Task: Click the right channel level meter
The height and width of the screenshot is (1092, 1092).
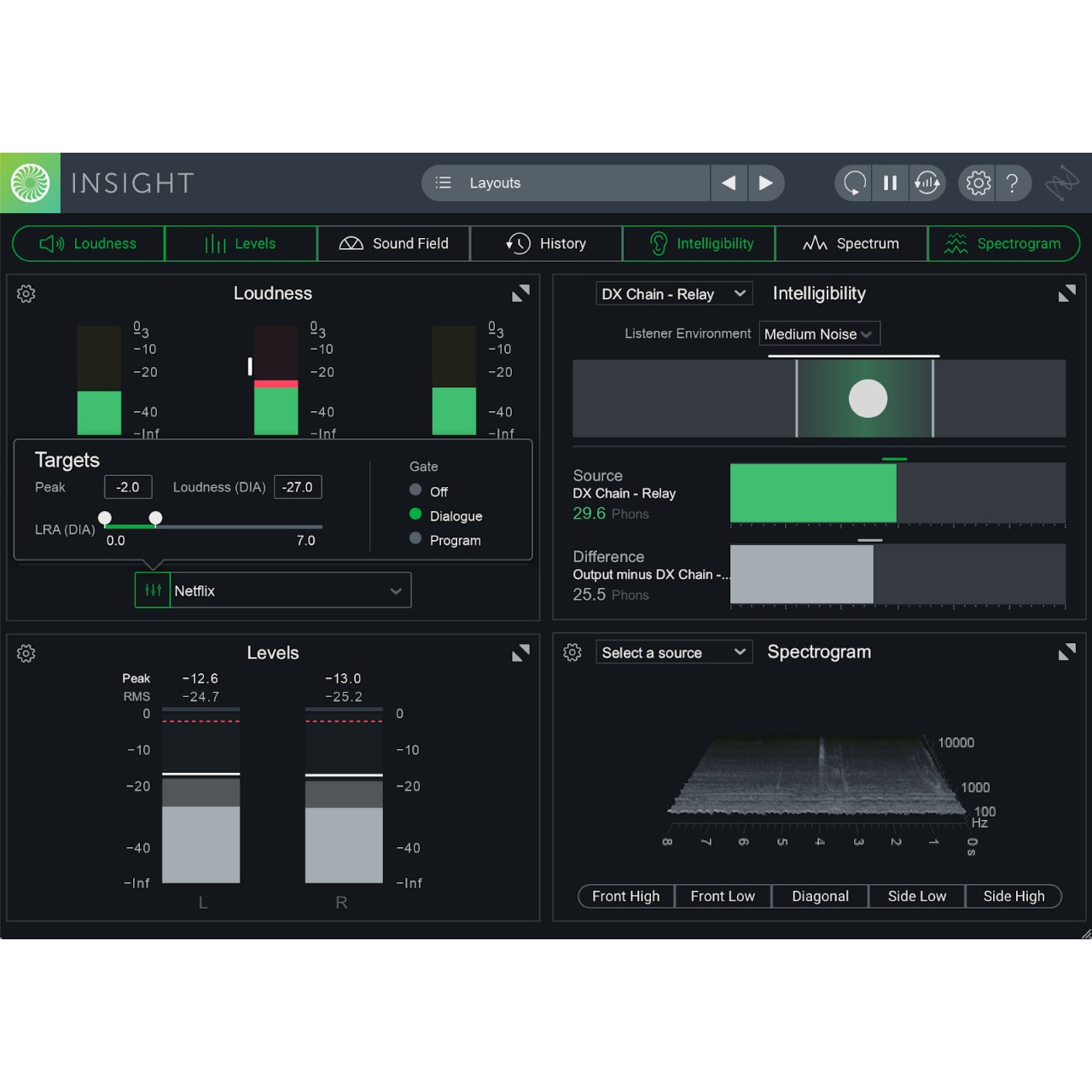Action: coord(344,795)
